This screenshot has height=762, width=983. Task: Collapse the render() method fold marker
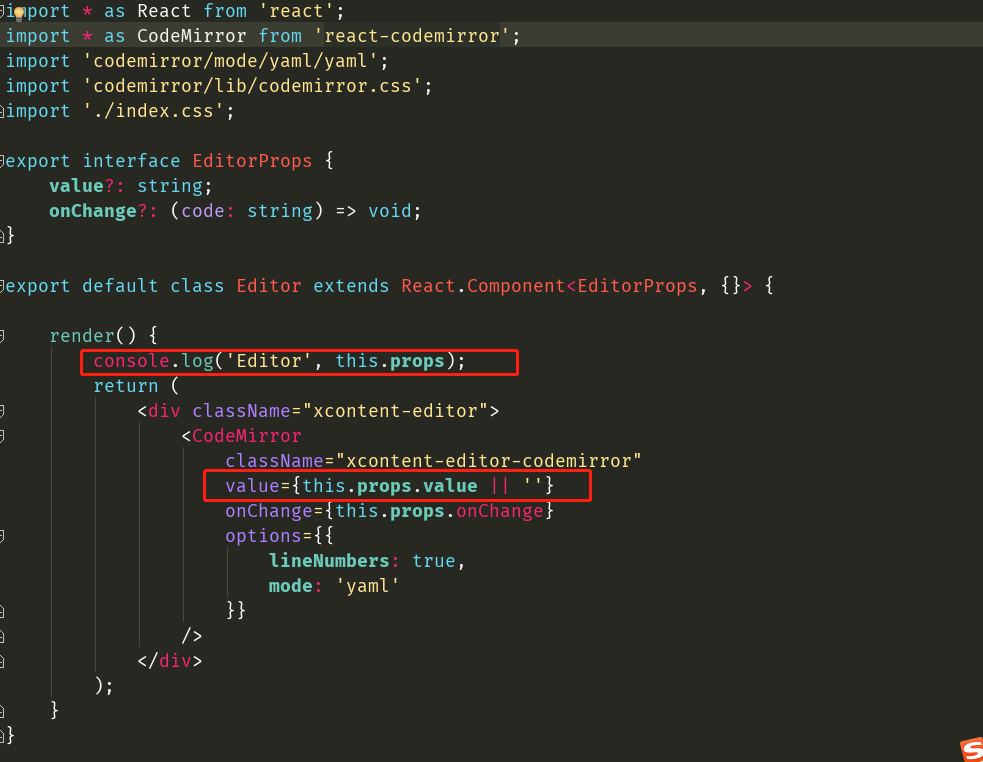click(x=2, y=337)
